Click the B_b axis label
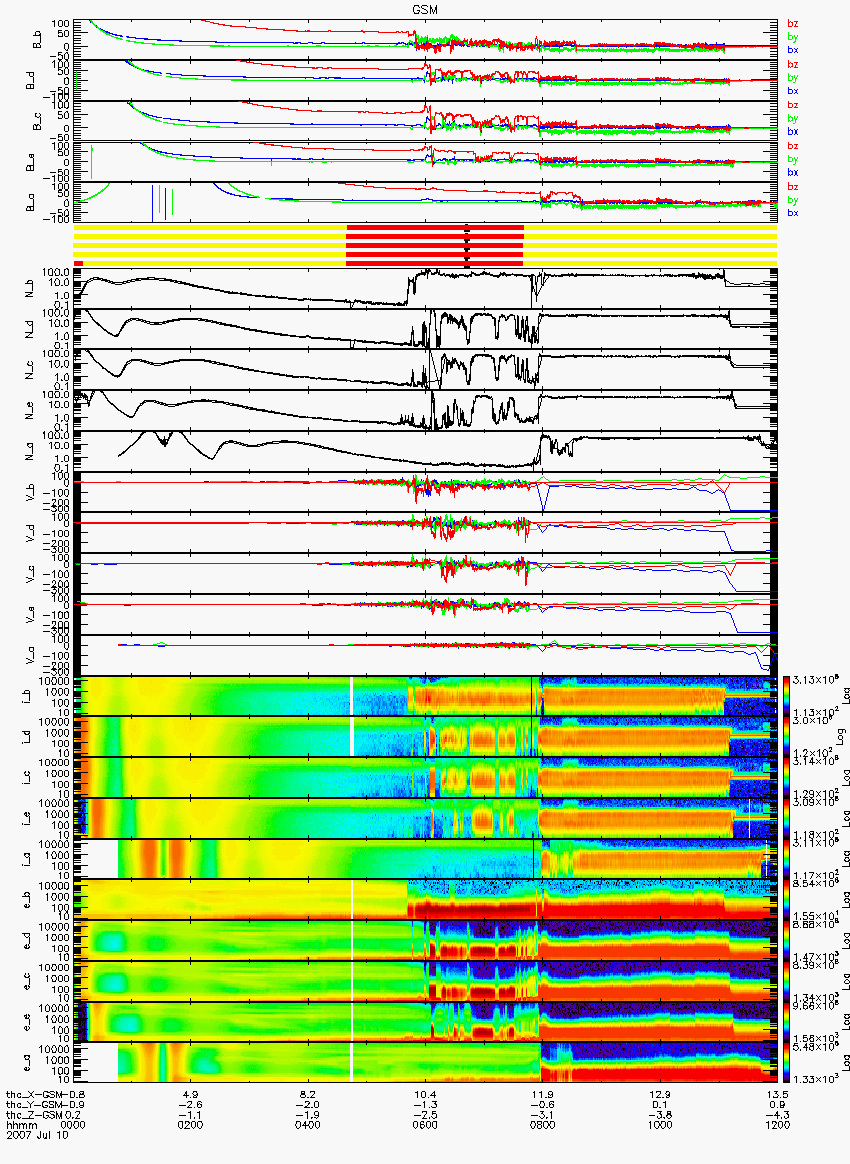The image size is (850, 1164). 39,39
